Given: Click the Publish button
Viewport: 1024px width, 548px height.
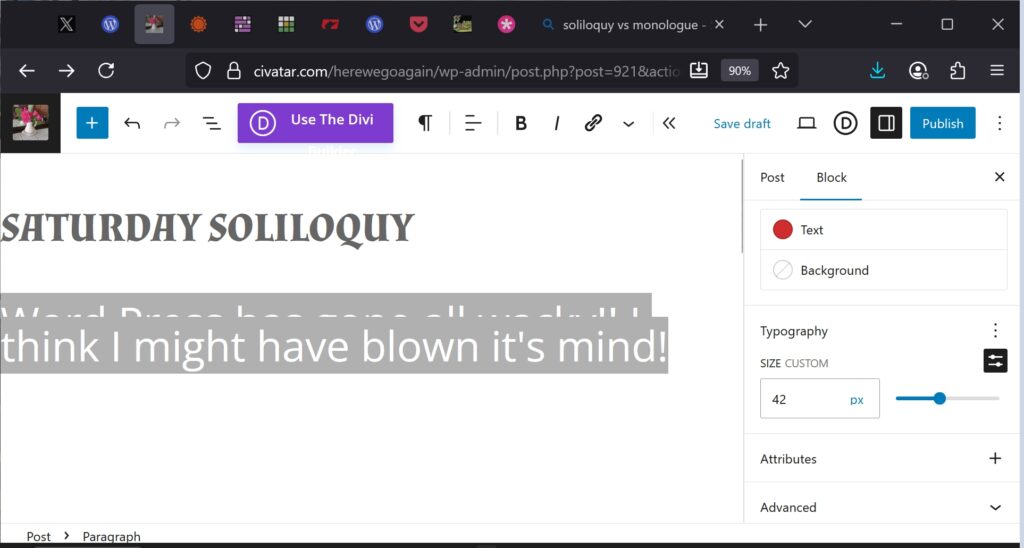Looking at the screenshot, I should [942, 123].
